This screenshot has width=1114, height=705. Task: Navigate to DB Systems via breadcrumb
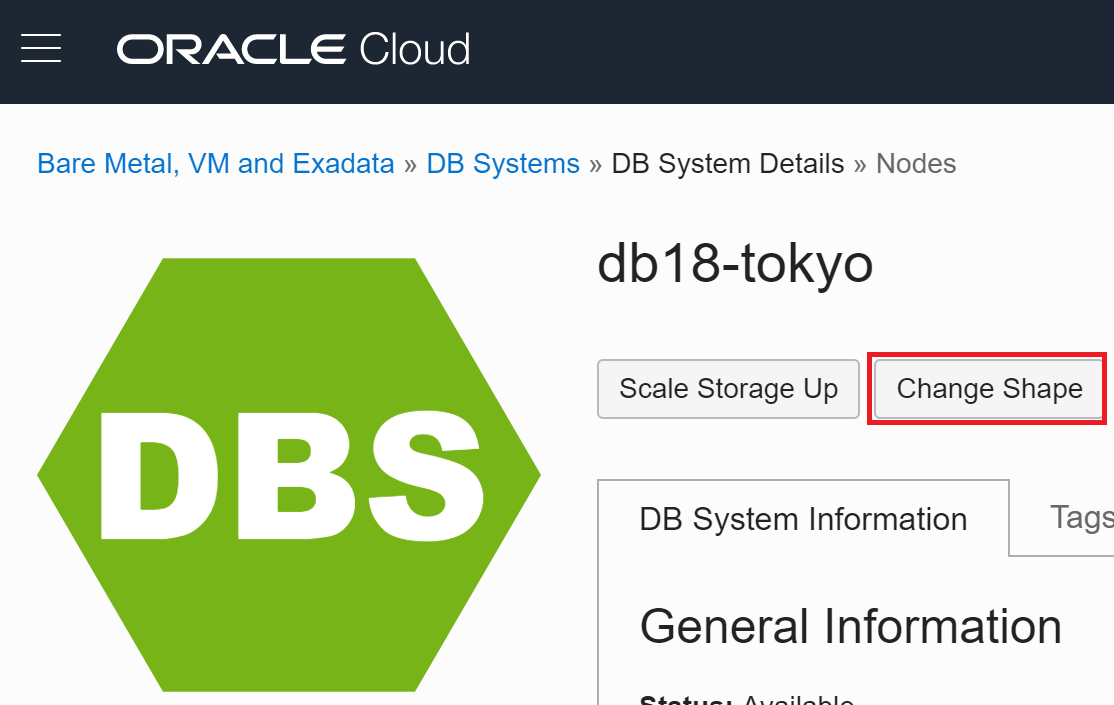tap(503, 163)
